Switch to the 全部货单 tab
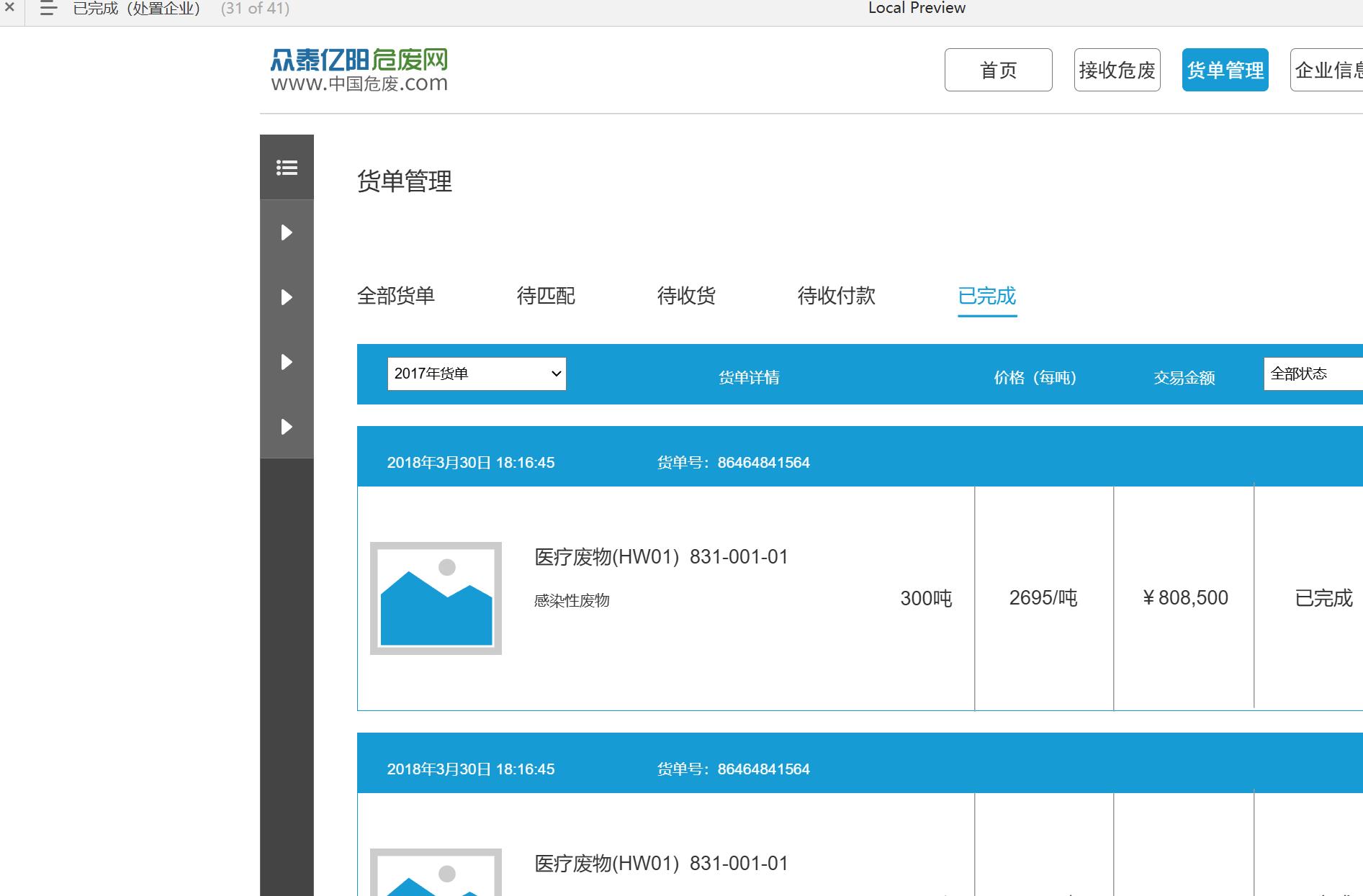This screenshot has height=896, width=1363. click(x=396, y=296)
